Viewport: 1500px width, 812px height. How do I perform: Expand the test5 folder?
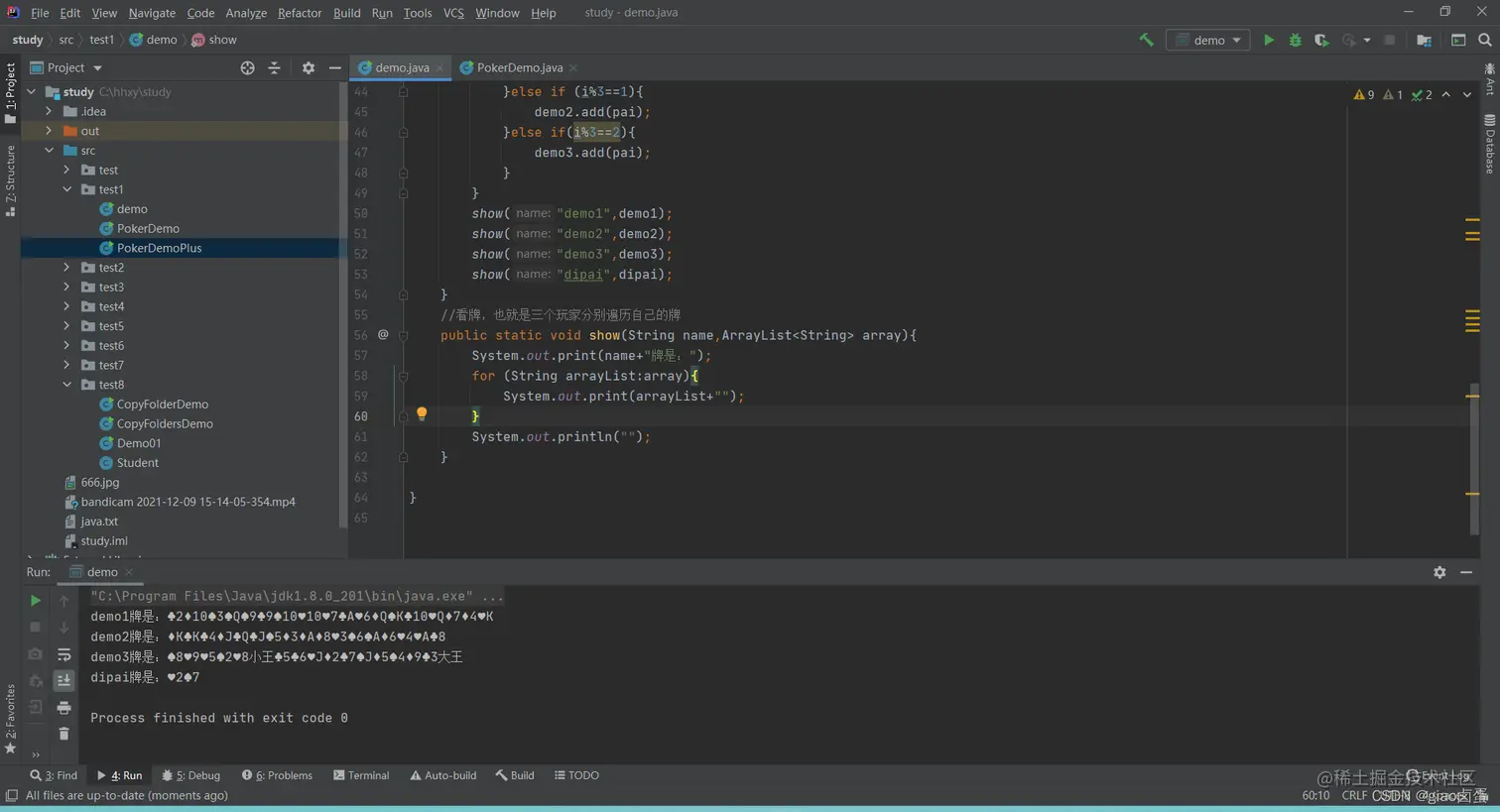67,326
